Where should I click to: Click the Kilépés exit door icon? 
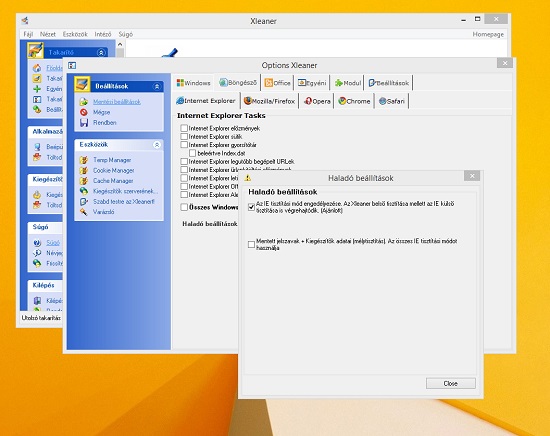click(x=37, y=301)
